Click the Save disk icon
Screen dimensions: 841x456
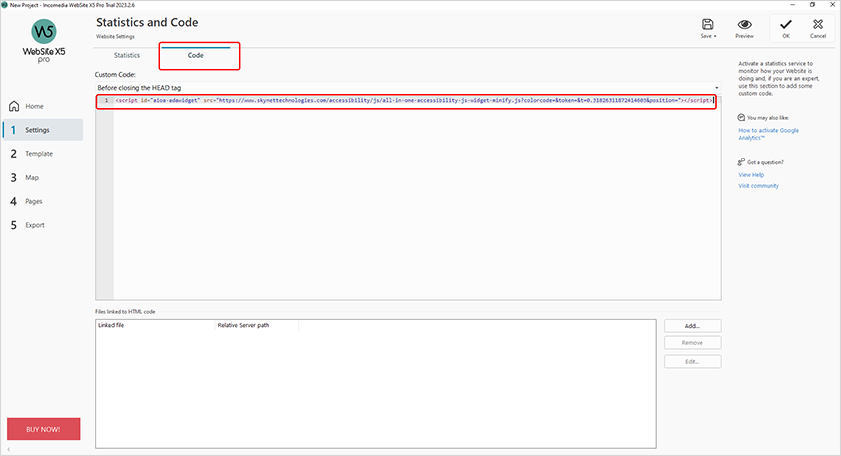(x=707, y=24)
